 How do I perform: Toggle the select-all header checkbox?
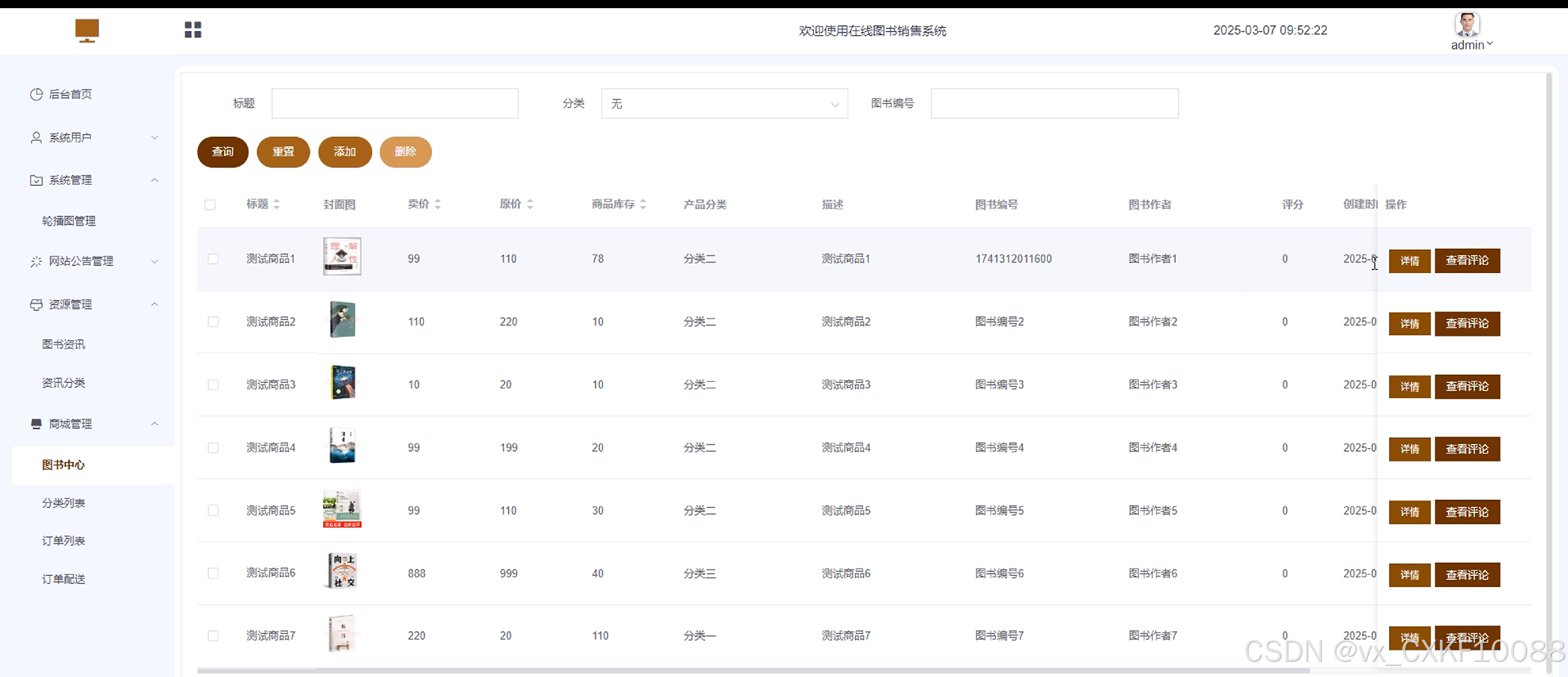(x=210, y=205)
